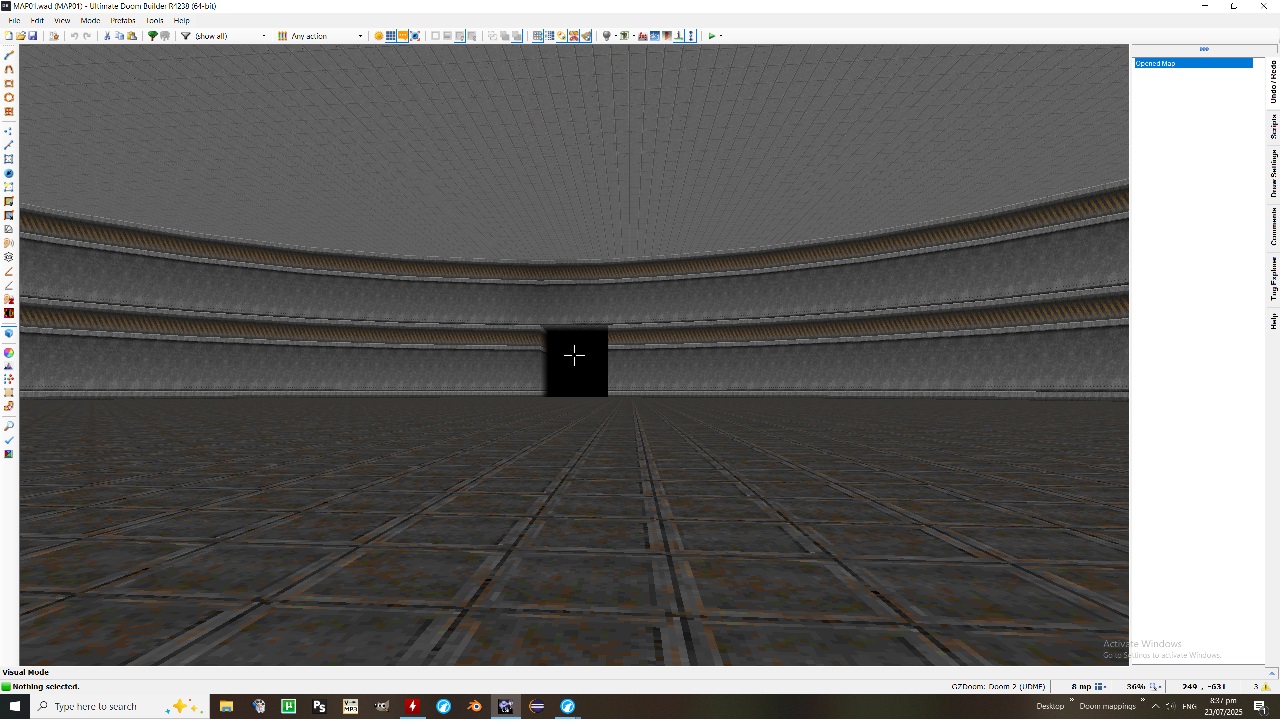Click the warnings triangle in status bar
The width and height of the screenshot is (1280, 721).
(1267, 687)
